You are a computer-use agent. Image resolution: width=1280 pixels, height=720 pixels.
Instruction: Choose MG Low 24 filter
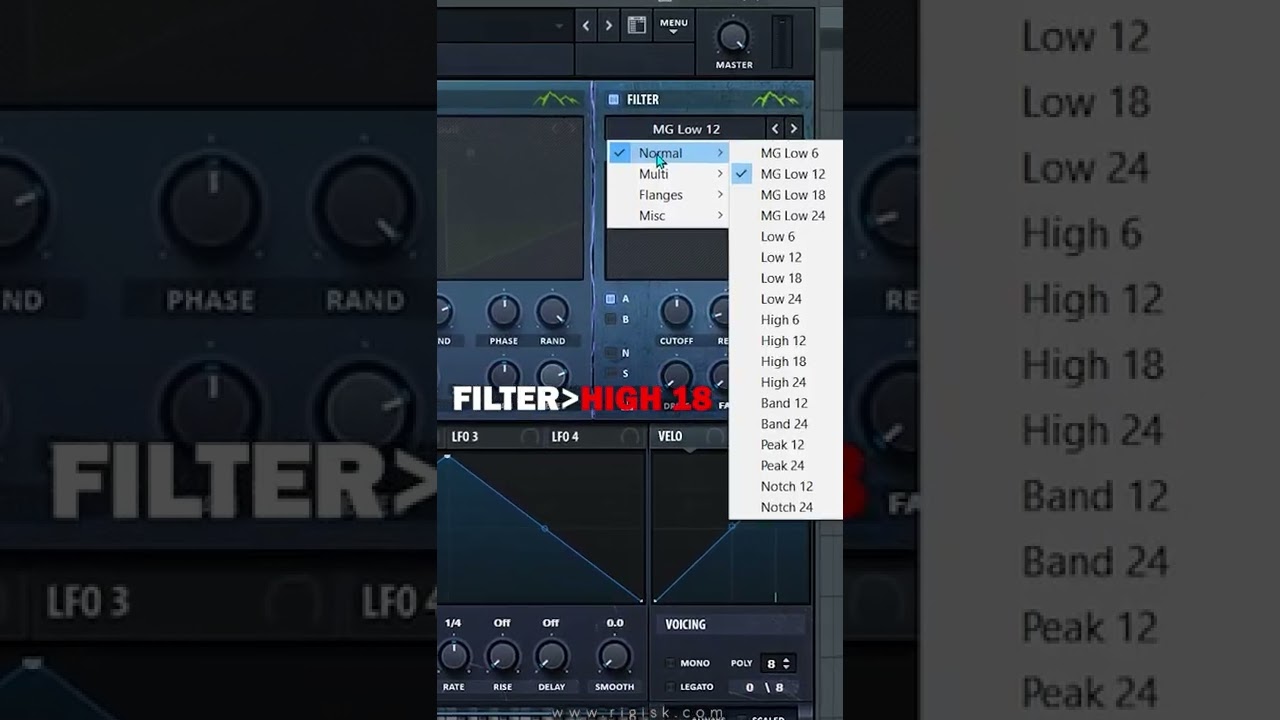[x=786, y=216]
